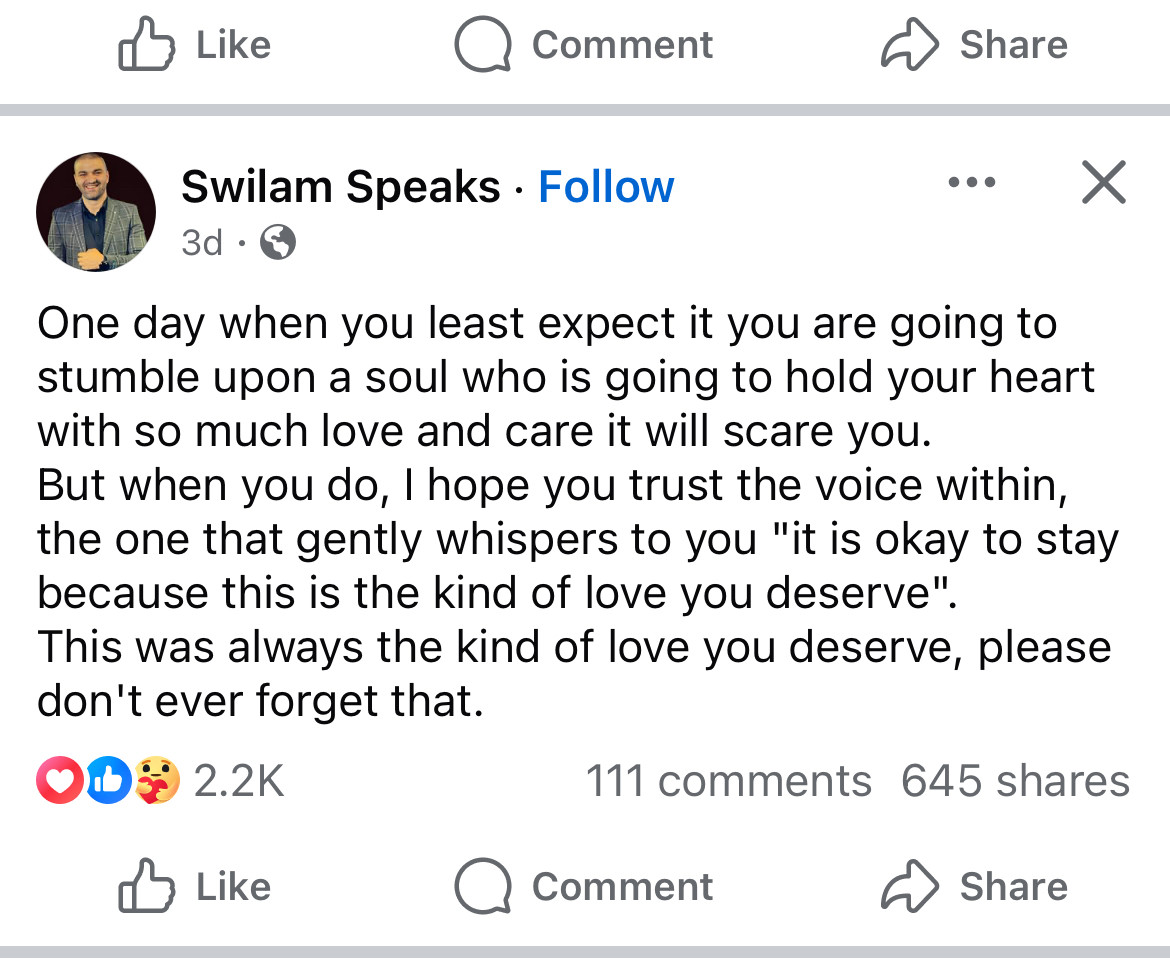This screenshot has width=1170, height=964.
Task: Tap the Share arrow icon under Swilam post
Action: (x=908, y=886)
